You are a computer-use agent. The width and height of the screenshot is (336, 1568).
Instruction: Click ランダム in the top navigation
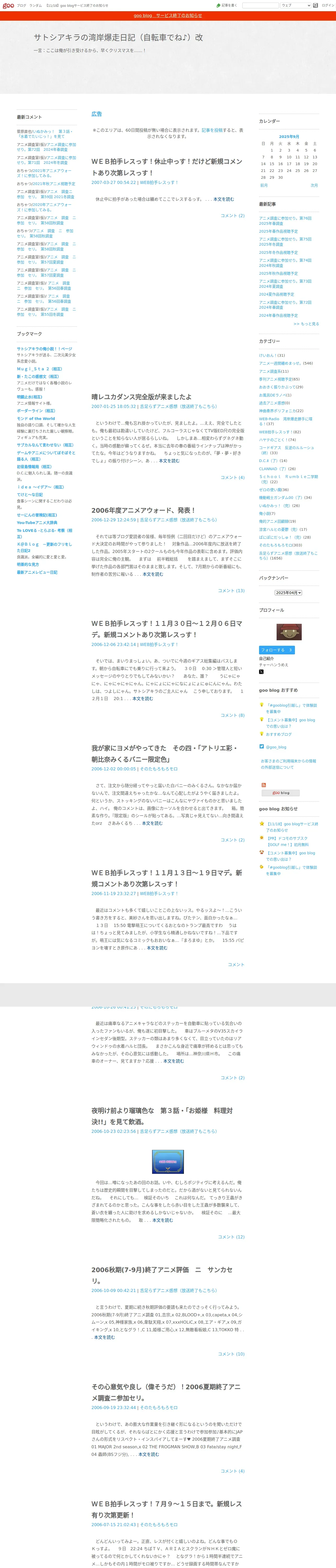[x=35, y=5]
